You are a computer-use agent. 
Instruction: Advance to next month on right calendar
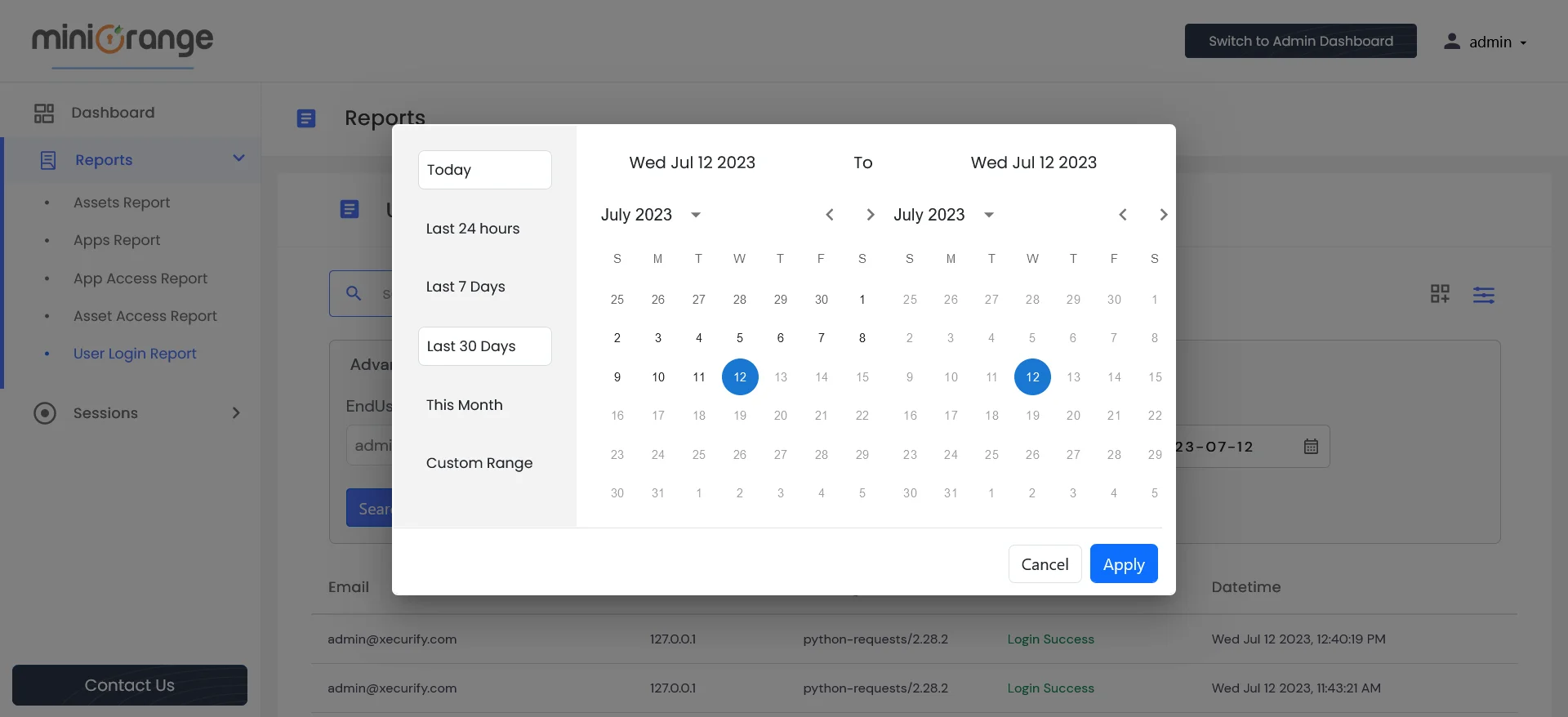pos(1163,215)
